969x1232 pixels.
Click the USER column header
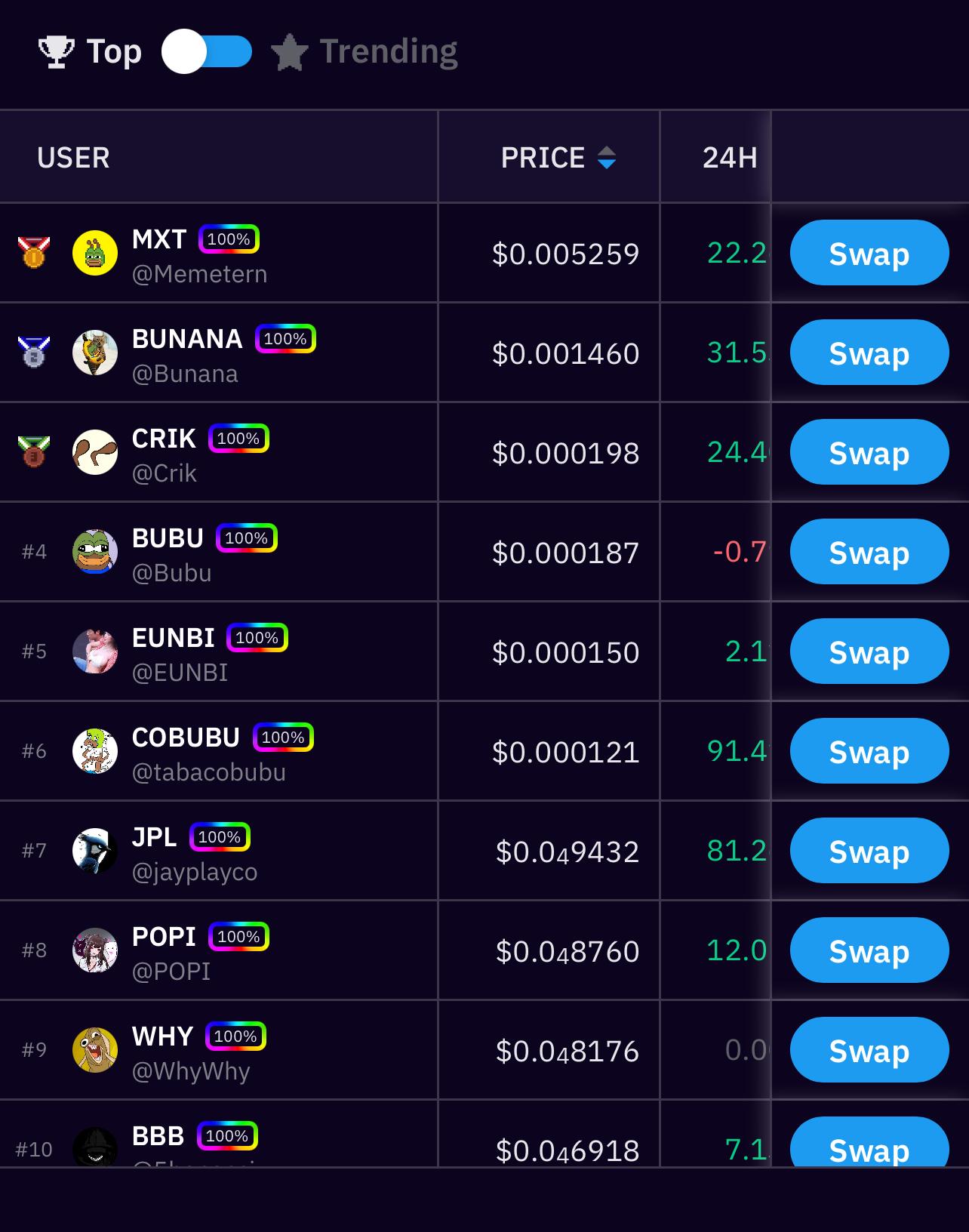tap(73, 158)
